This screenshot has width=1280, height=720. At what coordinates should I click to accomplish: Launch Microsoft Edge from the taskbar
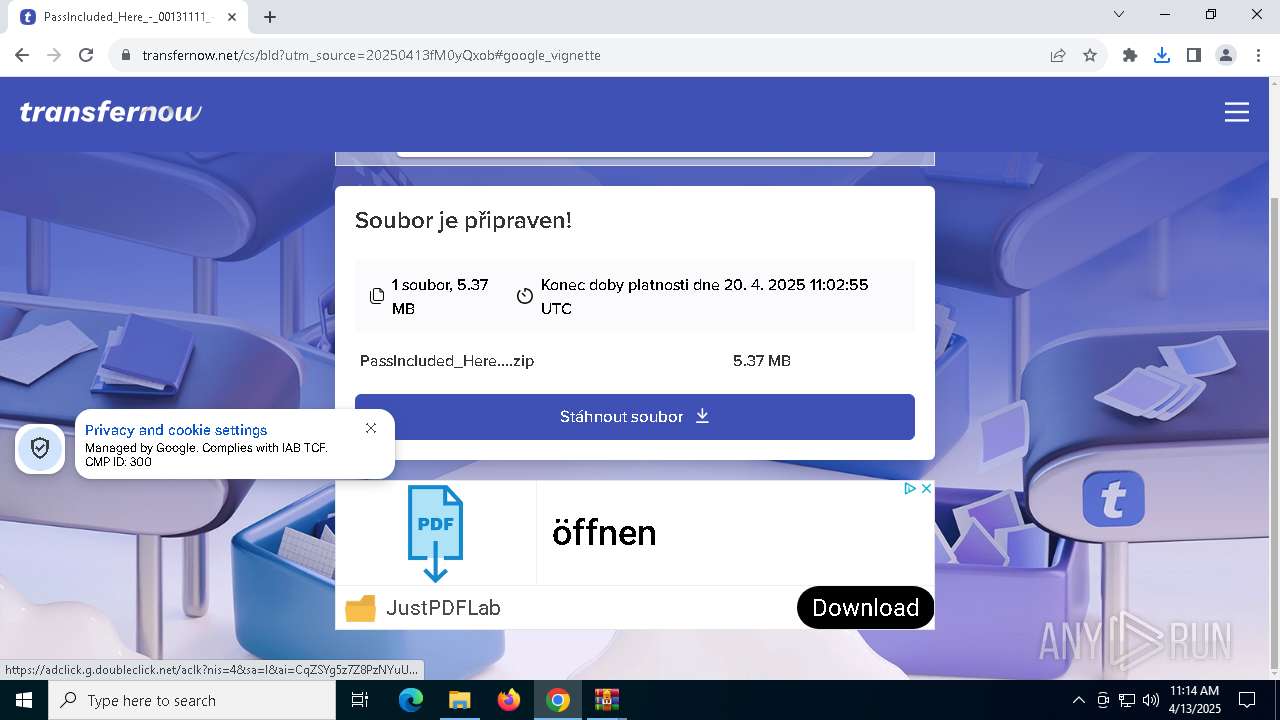coord(411,700)
